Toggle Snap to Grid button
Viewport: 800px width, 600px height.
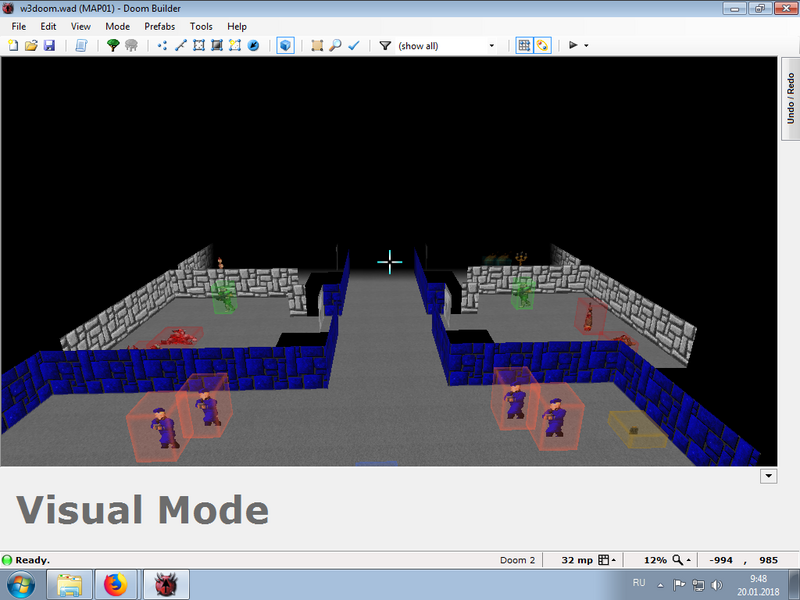[x=524, y=45]
